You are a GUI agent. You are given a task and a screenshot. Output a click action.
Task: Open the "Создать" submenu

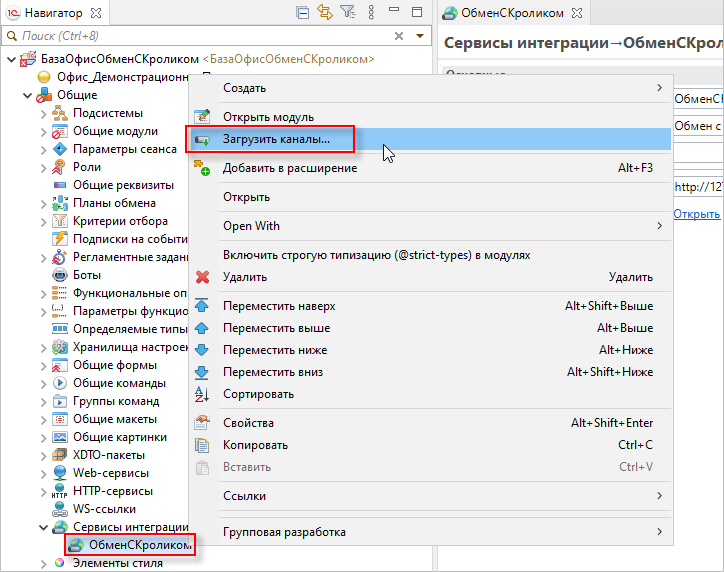pyautogui.click(x=245, y=88)
